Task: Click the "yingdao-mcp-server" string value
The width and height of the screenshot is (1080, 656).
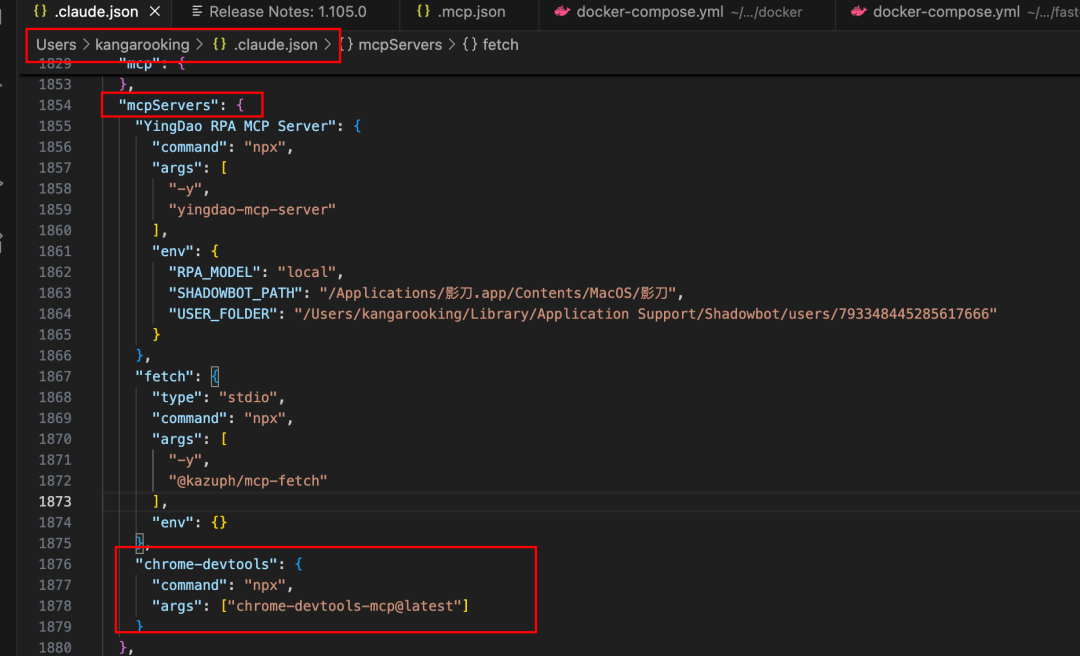Action: (x=252, y=209)
